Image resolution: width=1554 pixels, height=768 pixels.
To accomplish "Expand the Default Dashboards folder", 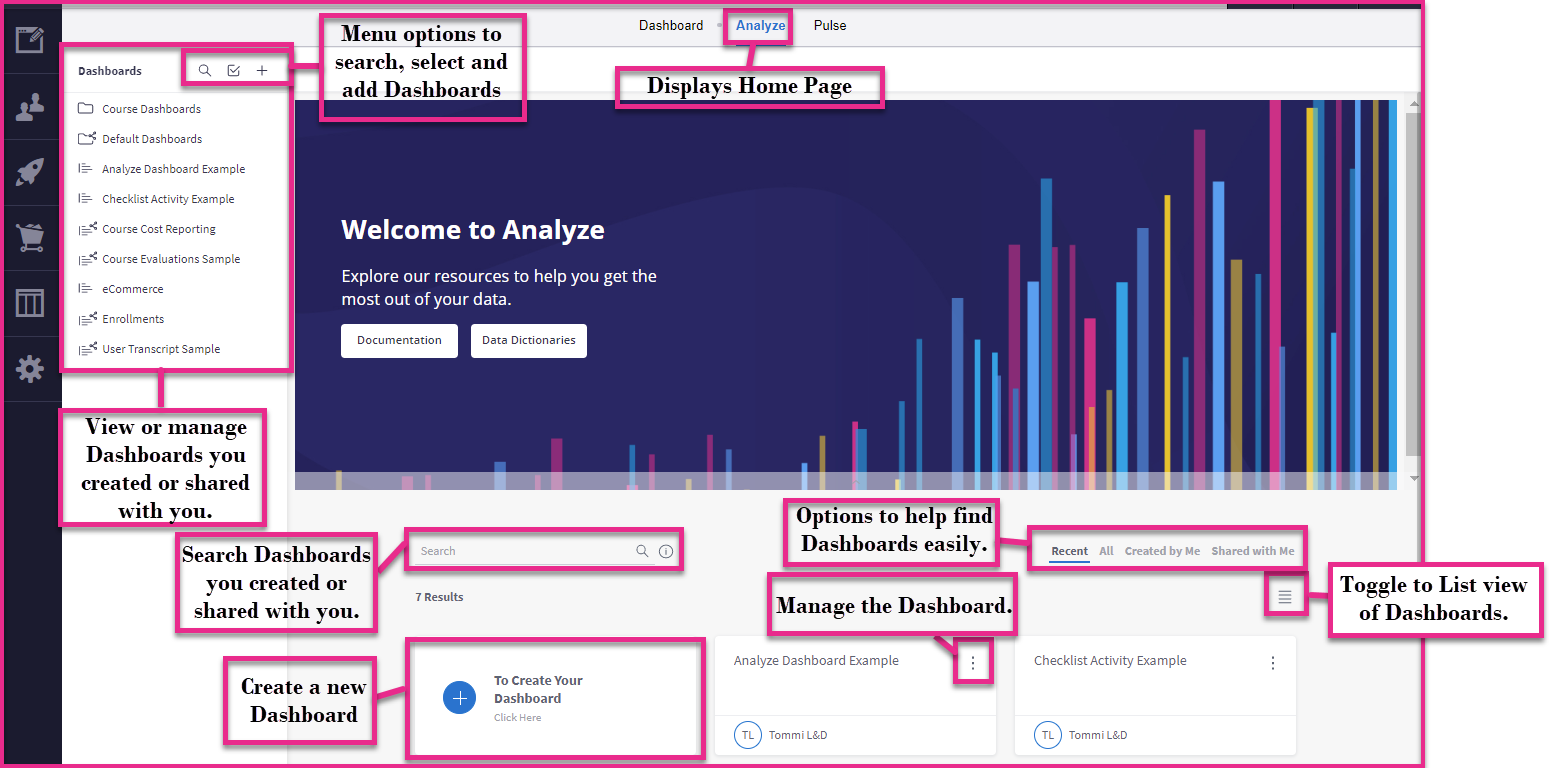I will point(151,139).
